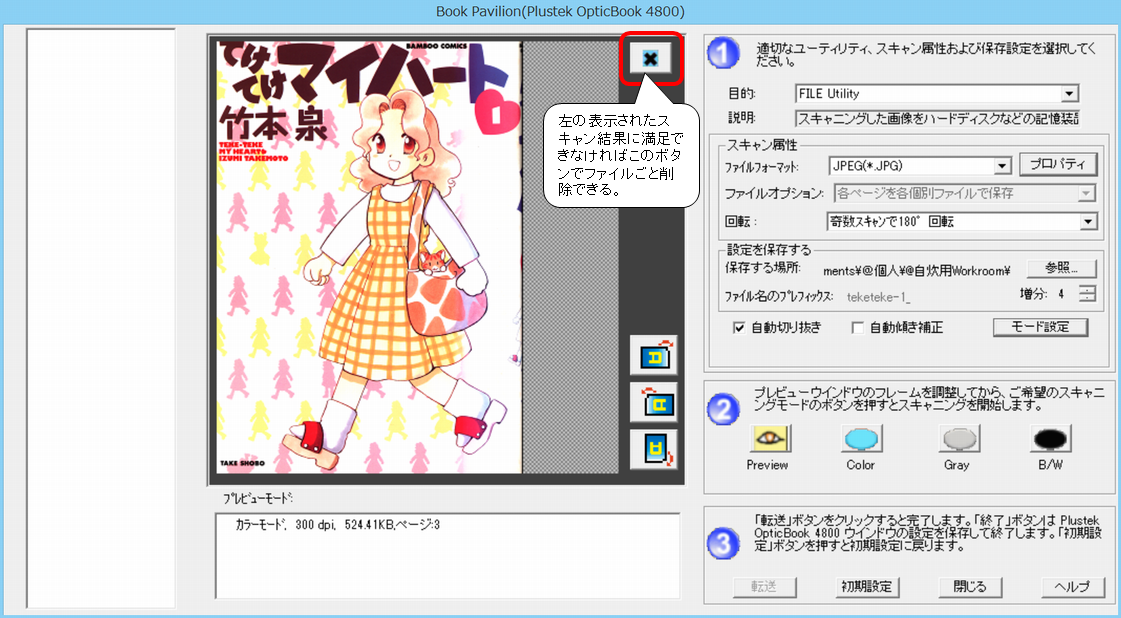Click the Book Pavilion title bar text
Viewport: 1121px width, 618px height.
(560, 11)
